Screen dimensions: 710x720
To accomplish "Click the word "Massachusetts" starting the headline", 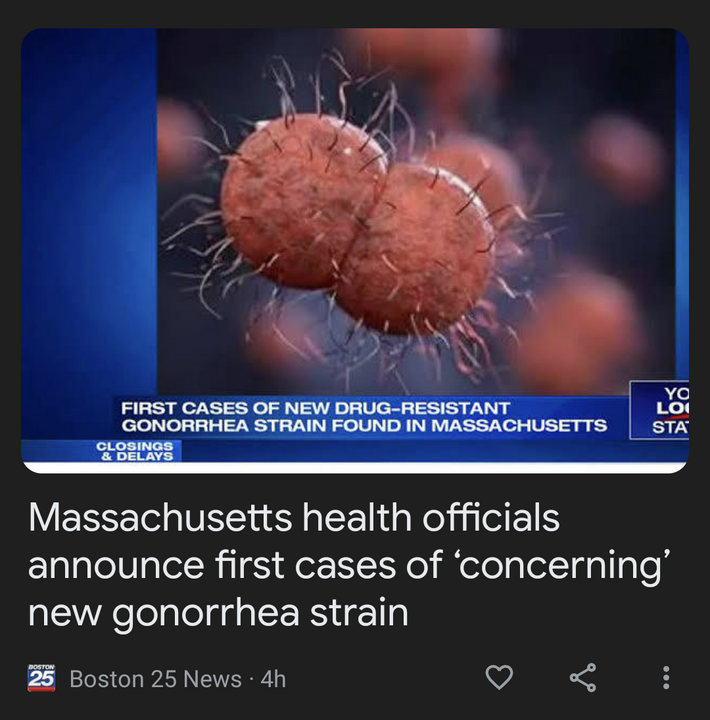I will (160, 517).
